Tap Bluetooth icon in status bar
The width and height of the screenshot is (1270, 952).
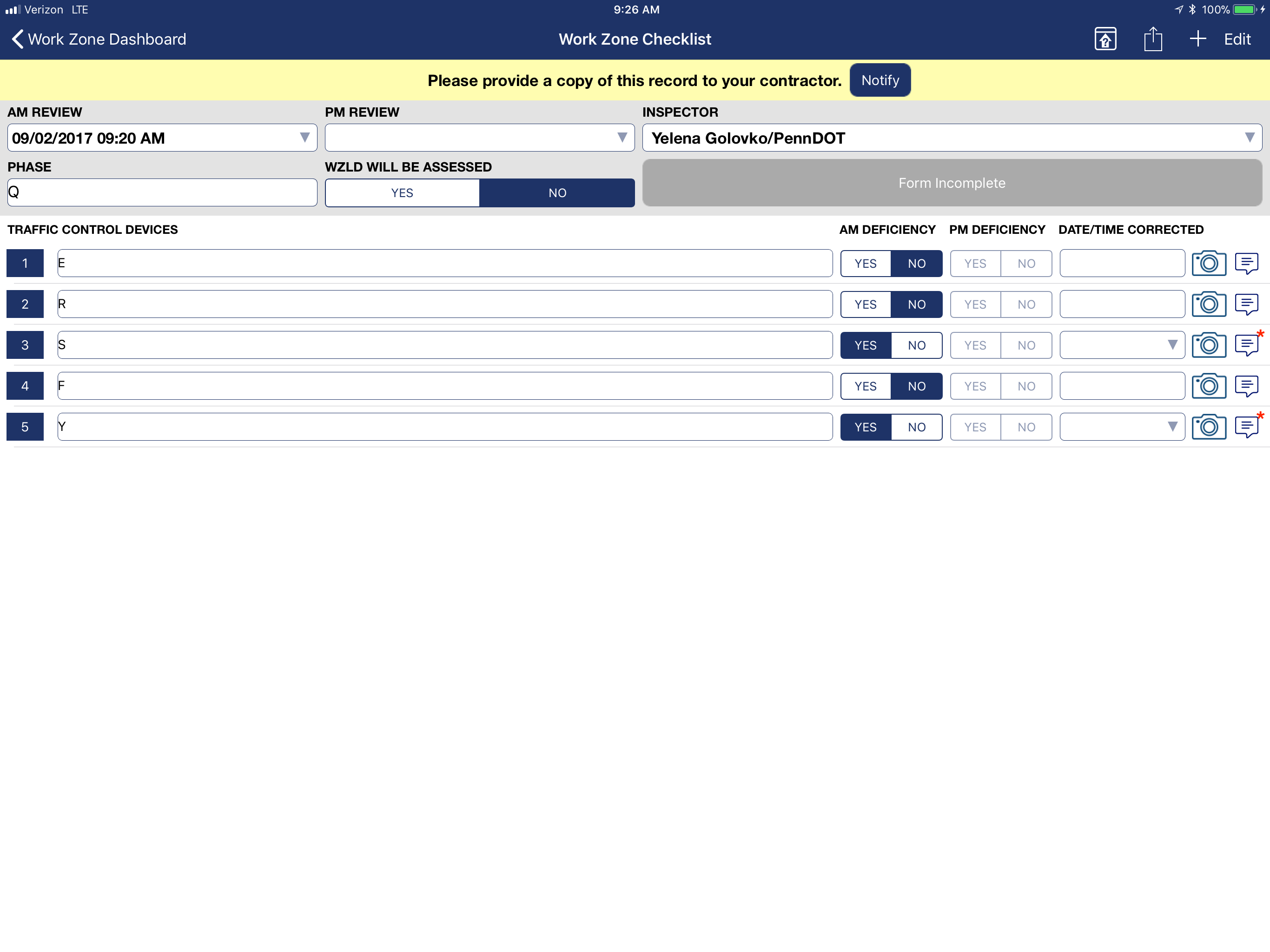1192,9
